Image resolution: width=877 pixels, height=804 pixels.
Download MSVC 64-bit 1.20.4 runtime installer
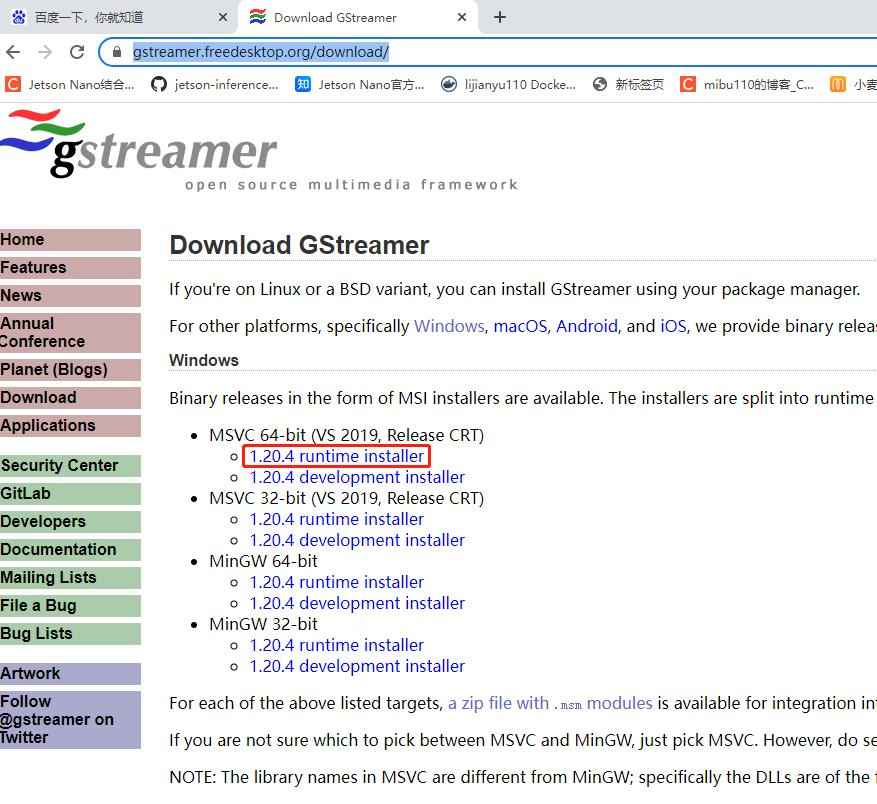coord(336,456)
